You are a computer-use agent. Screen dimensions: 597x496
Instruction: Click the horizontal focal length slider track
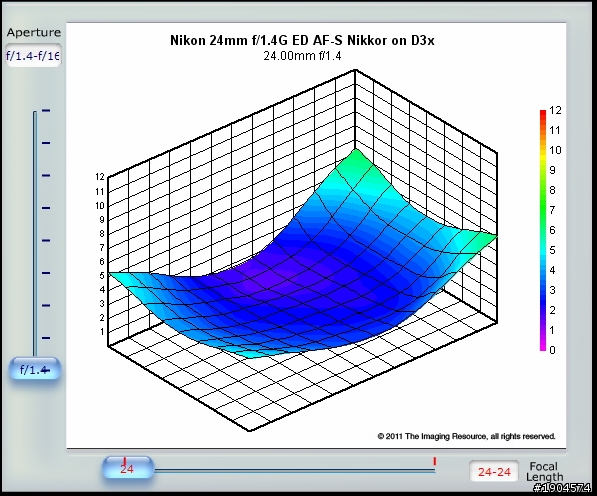click(x=294, y=470)
